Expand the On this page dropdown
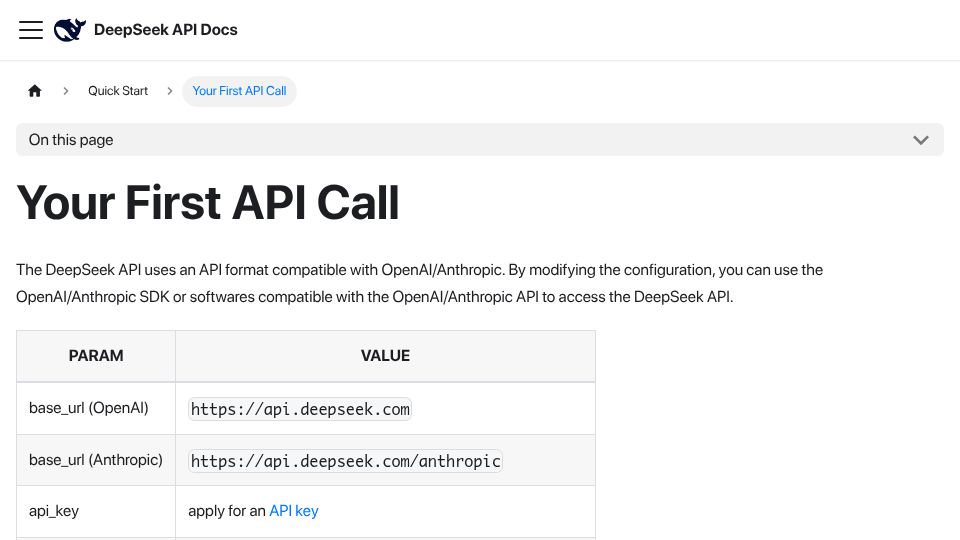960x540 pixels. (x=480, y=140)
